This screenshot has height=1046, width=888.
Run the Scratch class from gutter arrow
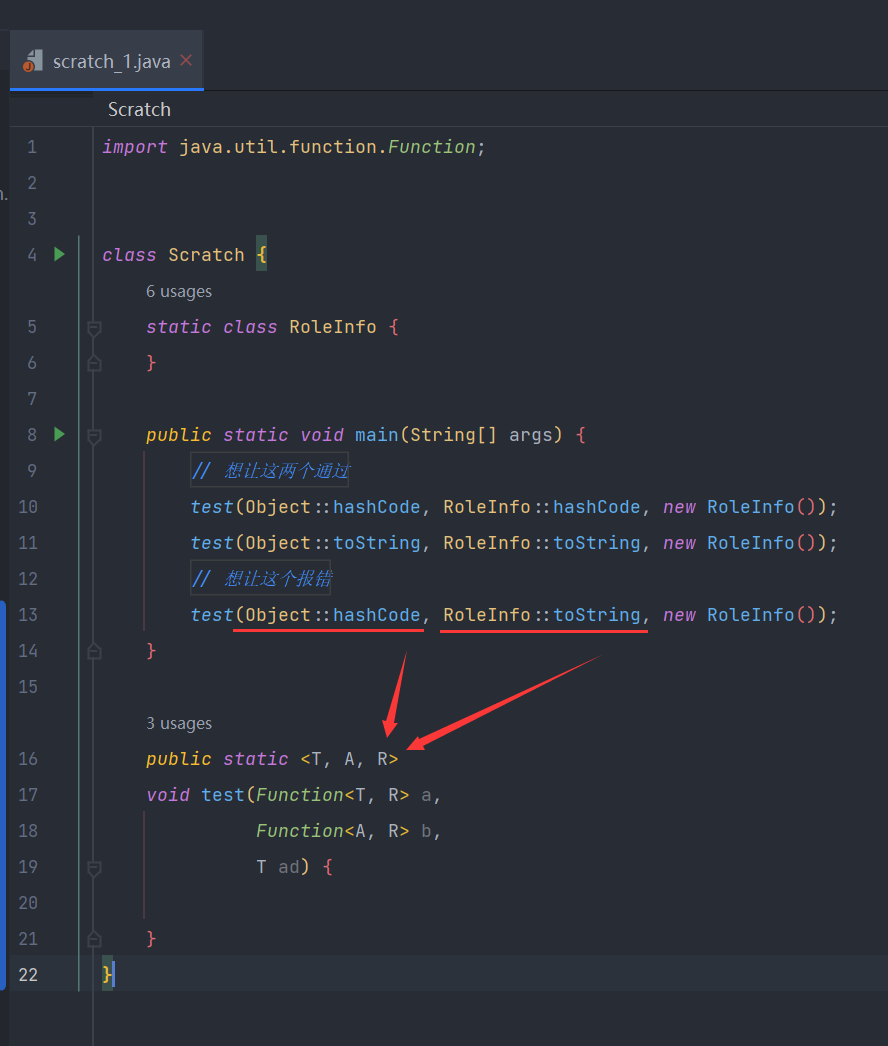[59, 254]
